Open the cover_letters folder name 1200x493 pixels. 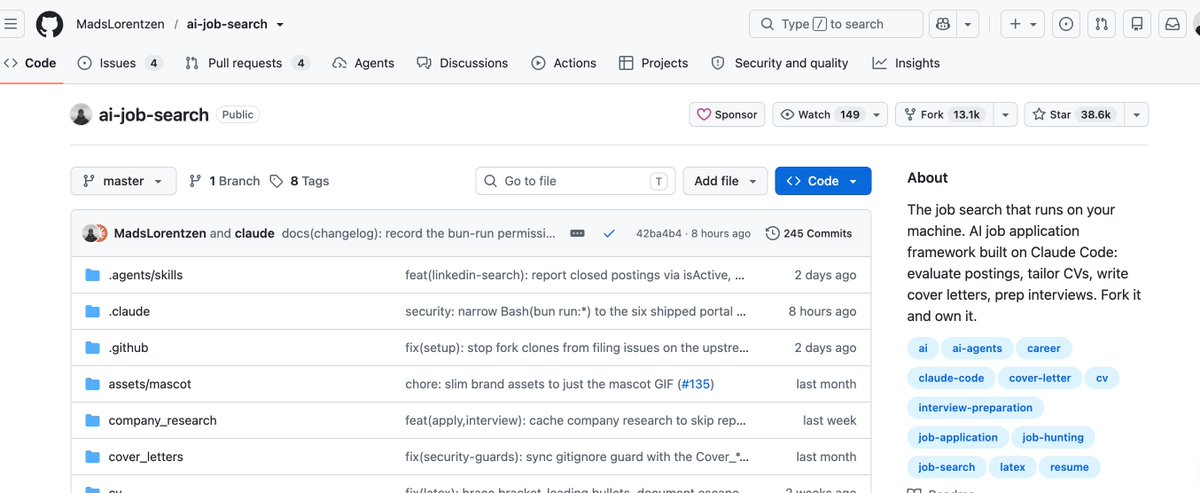point(146,457)
